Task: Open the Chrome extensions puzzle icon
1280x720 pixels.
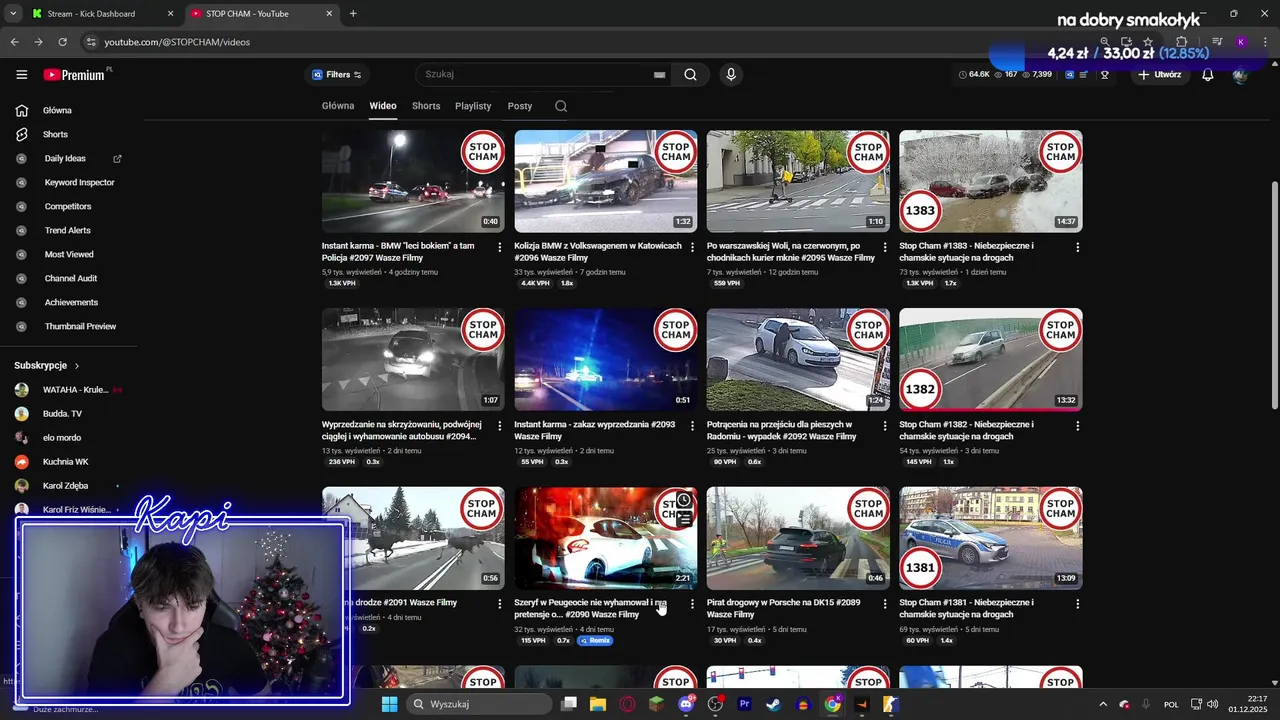Action: pos(1181,42)
